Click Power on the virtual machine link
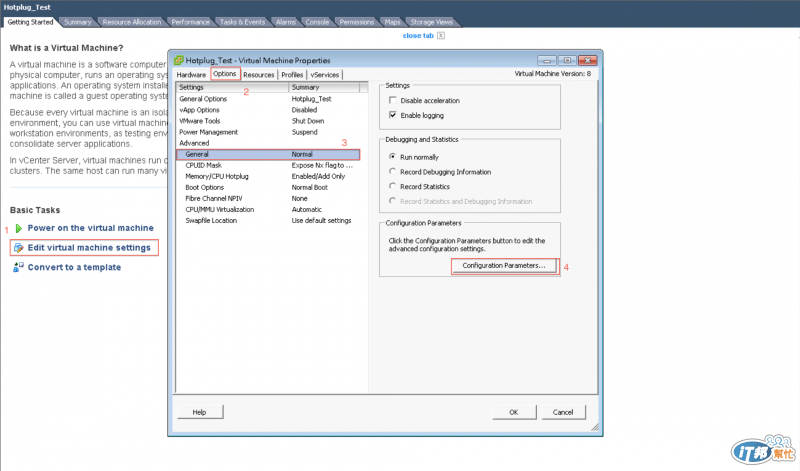 pos(90,228)
